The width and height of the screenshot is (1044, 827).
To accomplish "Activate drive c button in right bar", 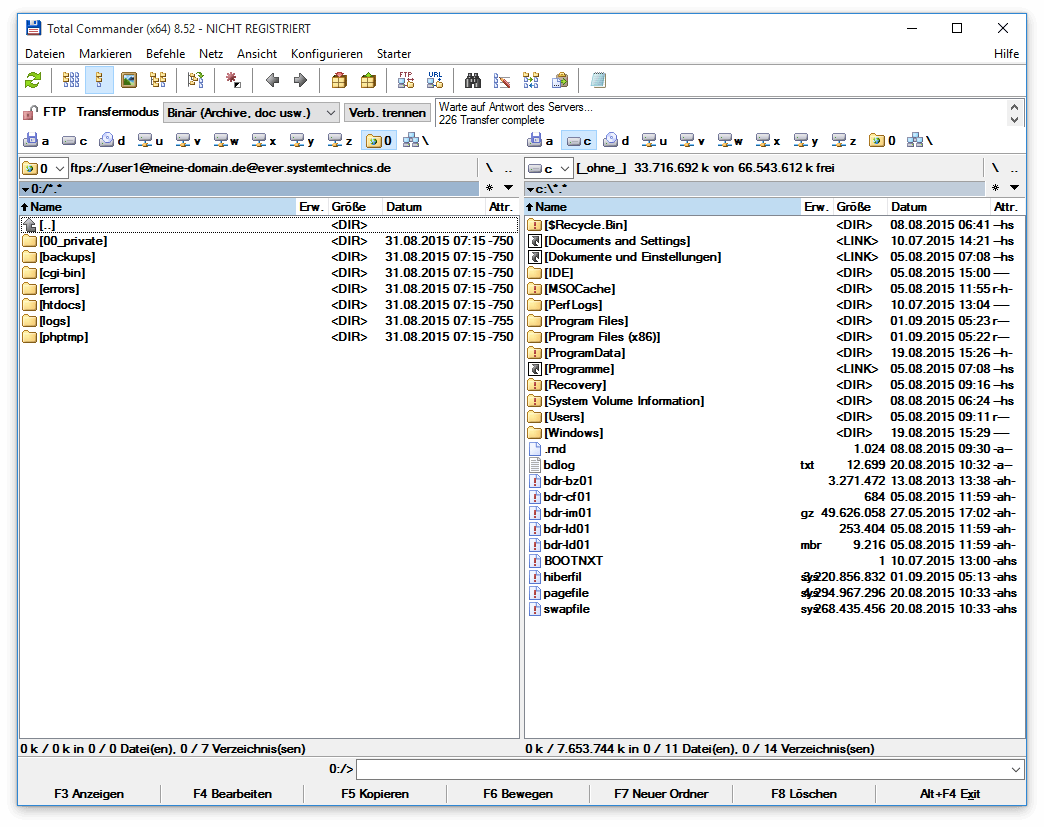I will coord(578,140).
